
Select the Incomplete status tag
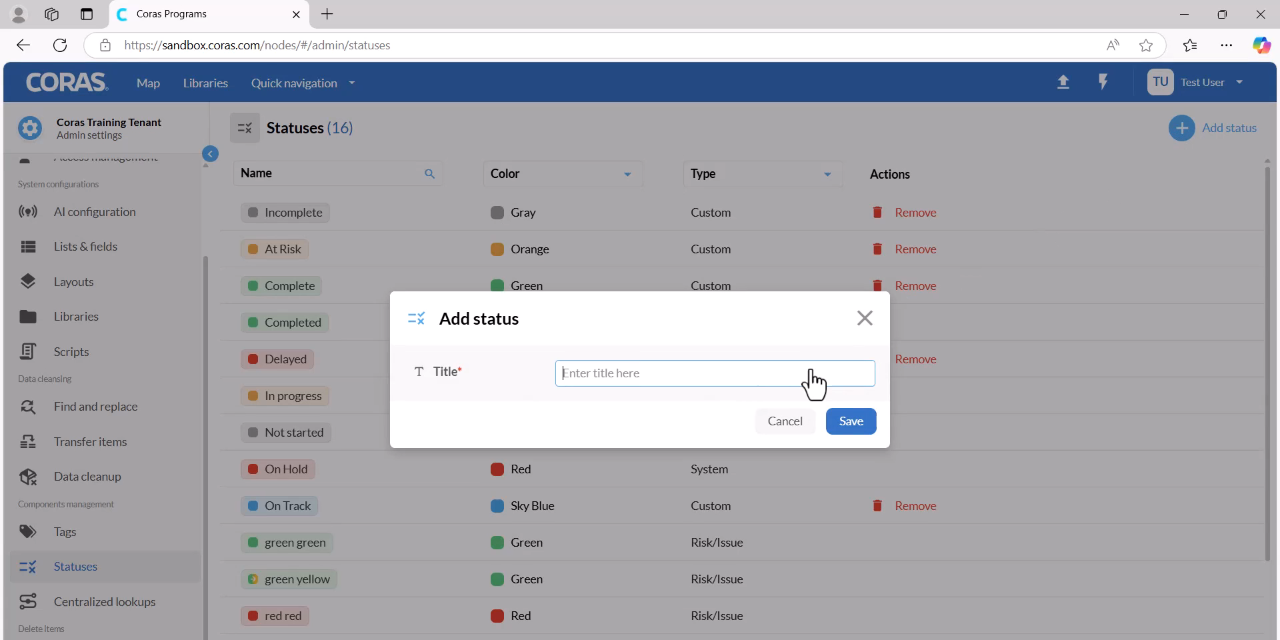(285, 213)
